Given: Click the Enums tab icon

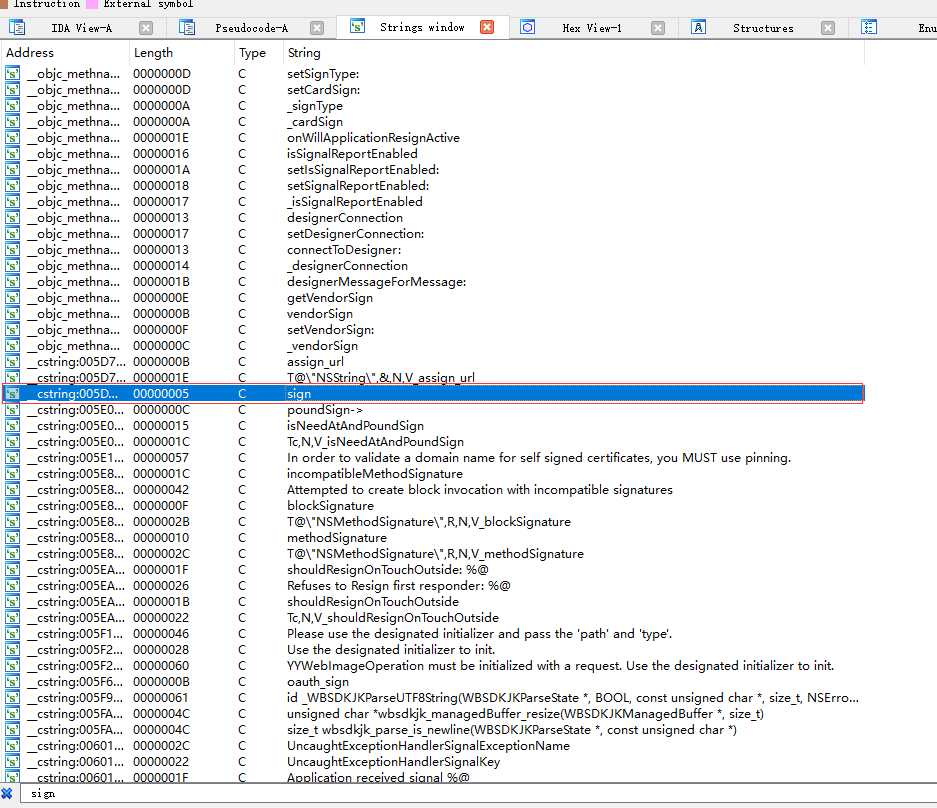Looking at the screenshot, I should (x=869, y=28).
